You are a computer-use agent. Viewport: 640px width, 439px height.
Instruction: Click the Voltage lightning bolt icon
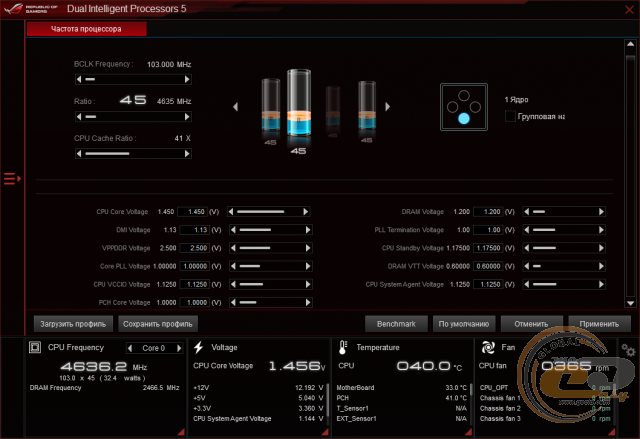[x=199, y=347]
